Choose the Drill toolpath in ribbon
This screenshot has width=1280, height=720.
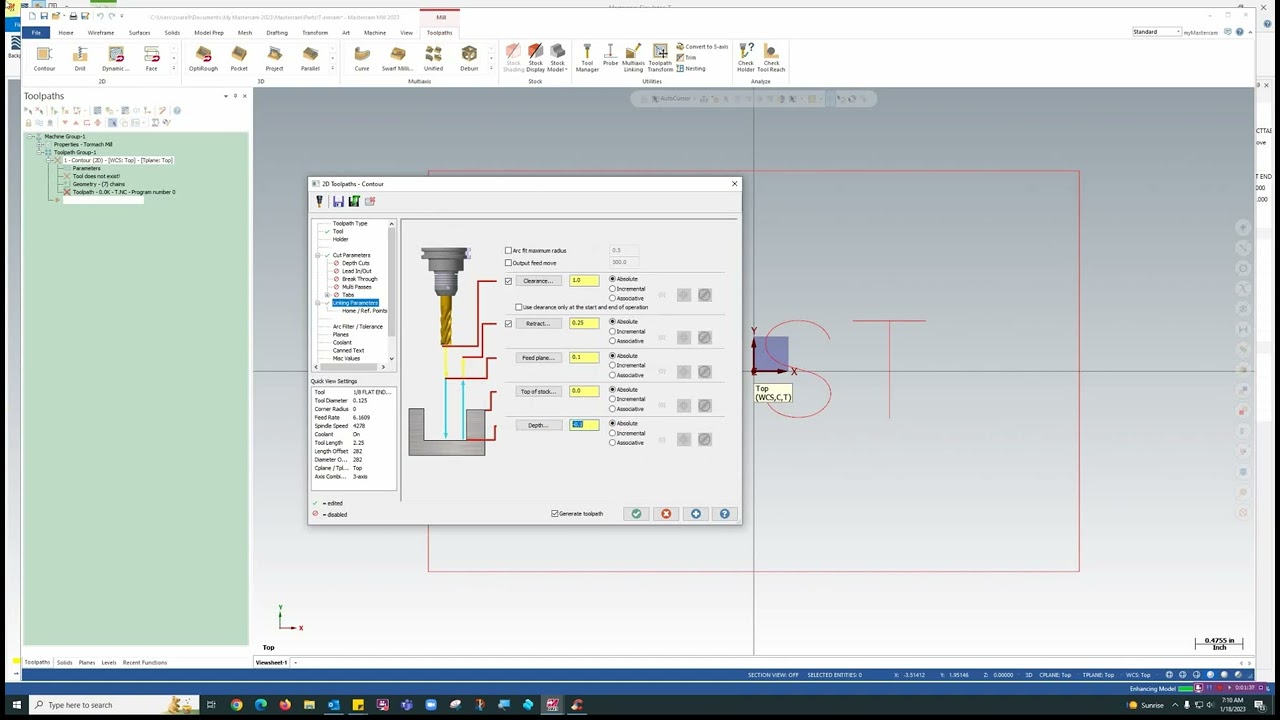pos(80,58)
